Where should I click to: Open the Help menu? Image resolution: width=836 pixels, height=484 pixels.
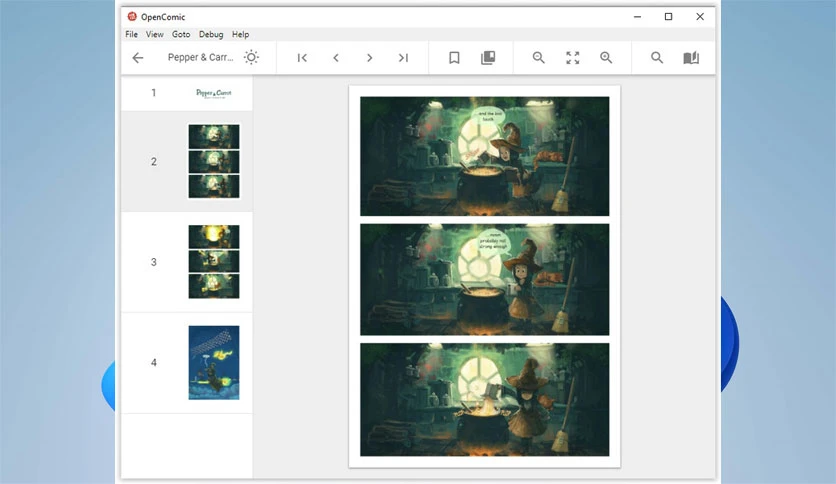[x=240, y=34]
